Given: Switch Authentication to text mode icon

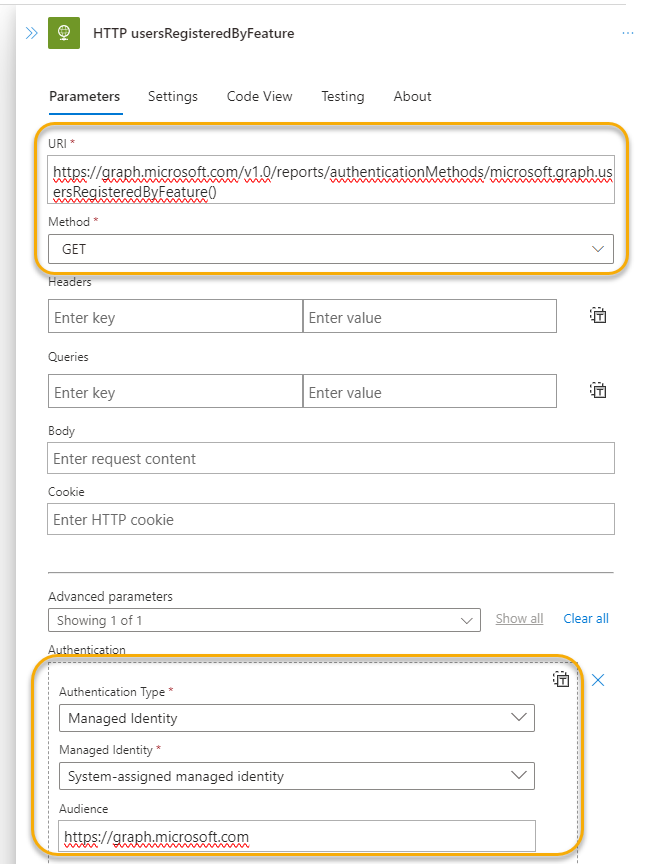Looking at the screenshot, I should pyautogui.click(x=561, y=679).
